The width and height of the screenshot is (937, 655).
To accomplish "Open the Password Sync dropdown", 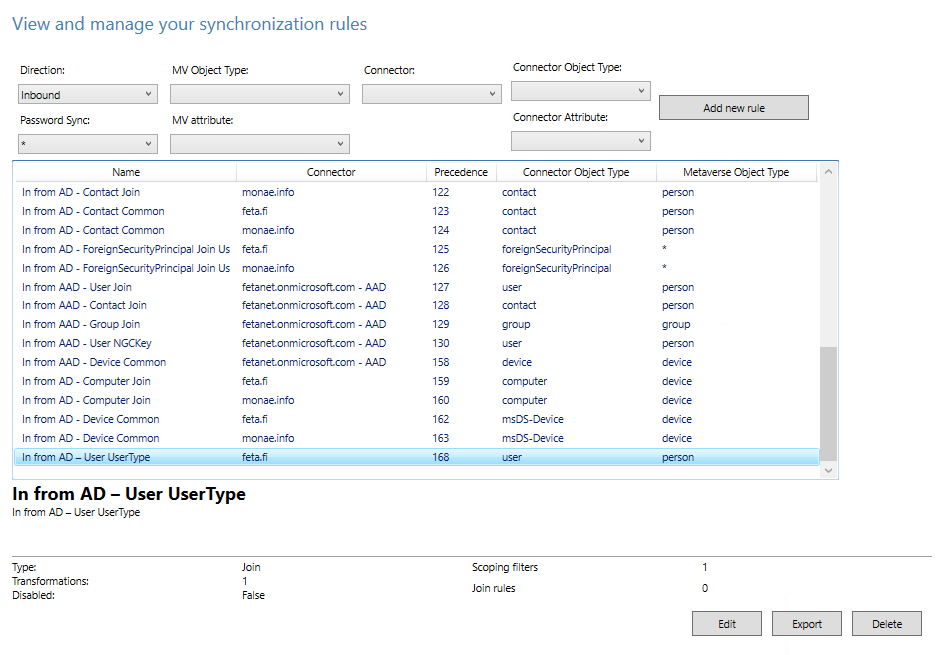I will point(88,145).
